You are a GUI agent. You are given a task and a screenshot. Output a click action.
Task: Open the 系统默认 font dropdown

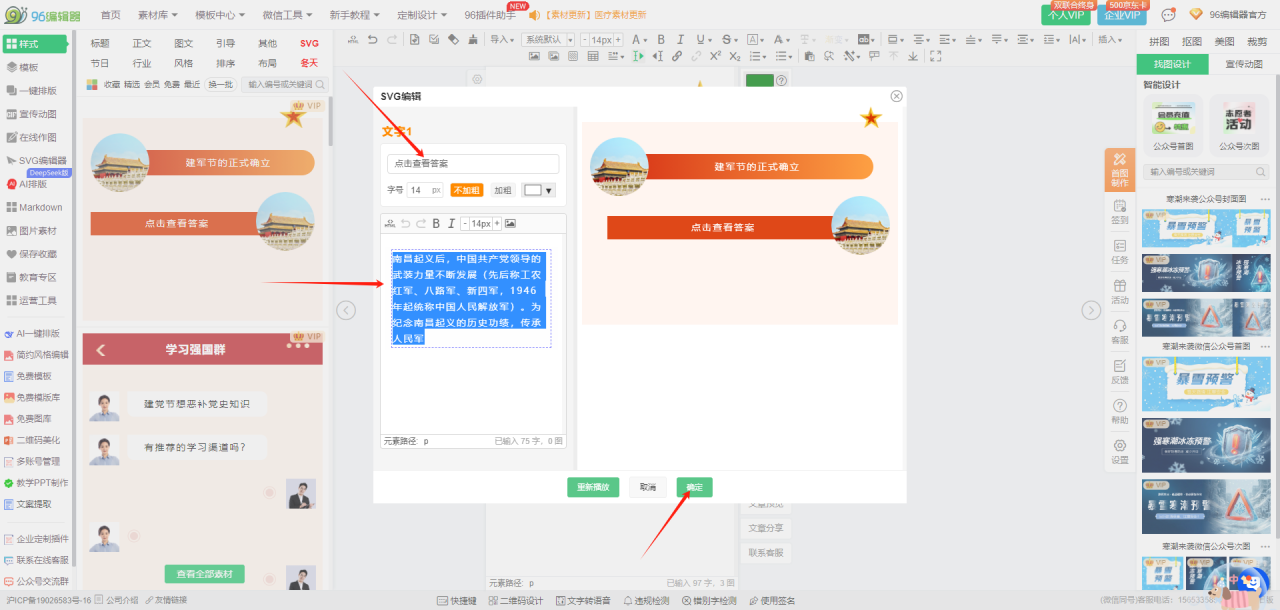549,40
